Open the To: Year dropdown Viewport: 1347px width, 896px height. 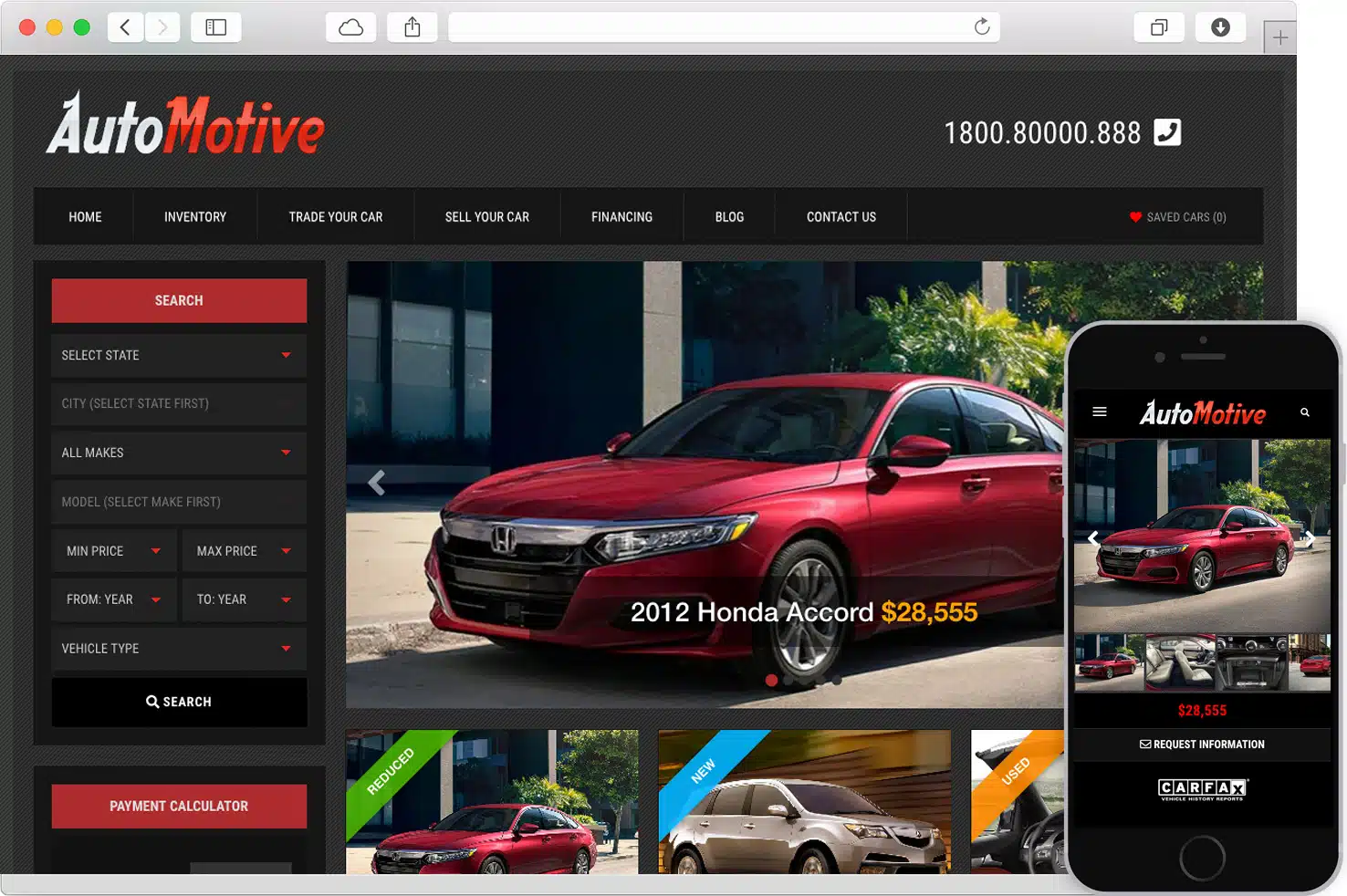[x=245, y=599]
